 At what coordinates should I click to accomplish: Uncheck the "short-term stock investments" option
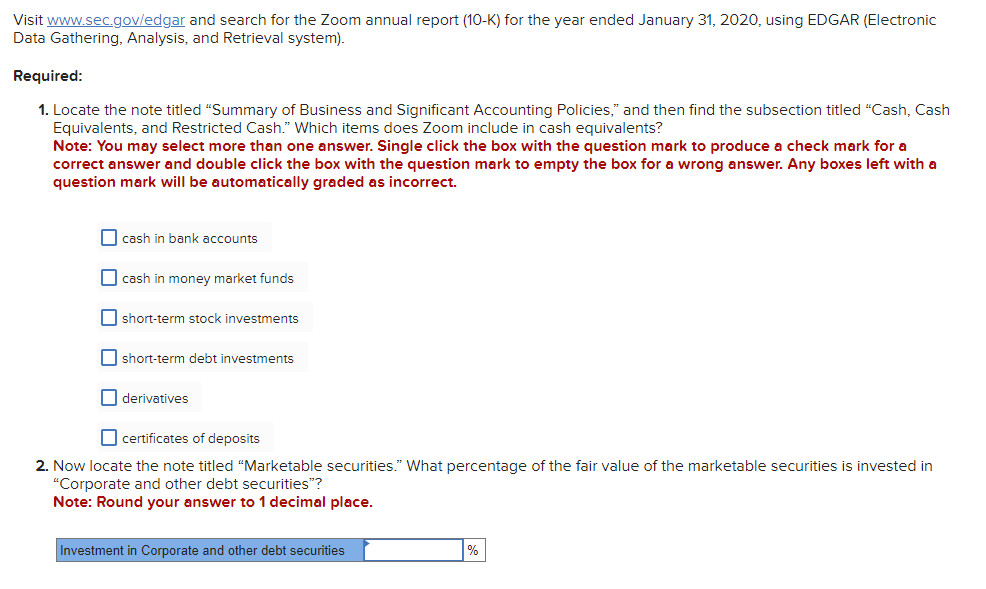click(x=108, y=317)
